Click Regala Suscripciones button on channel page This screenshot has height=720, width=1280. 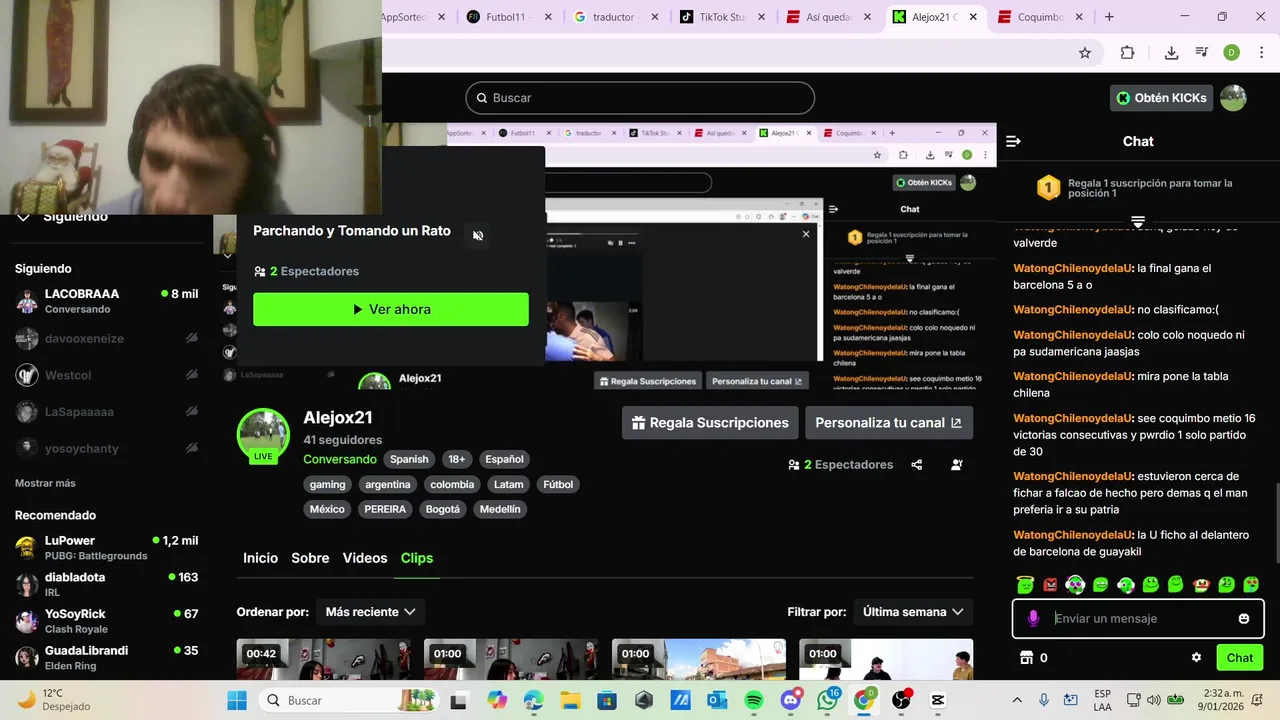[710, 423]
